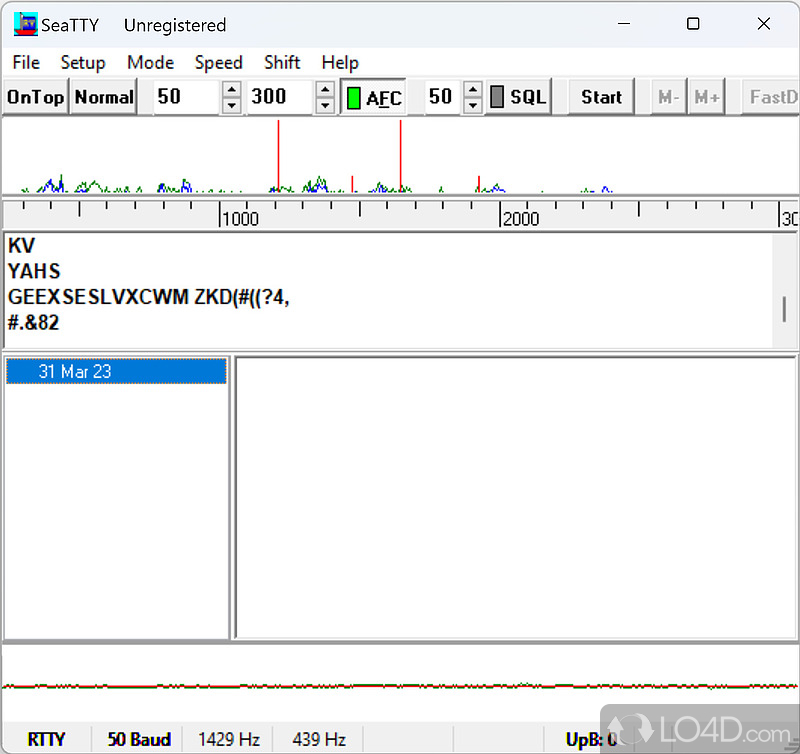Click the gray SQL indicator light
The width and height of the screenshot is (800, 754).
point(496,97)
